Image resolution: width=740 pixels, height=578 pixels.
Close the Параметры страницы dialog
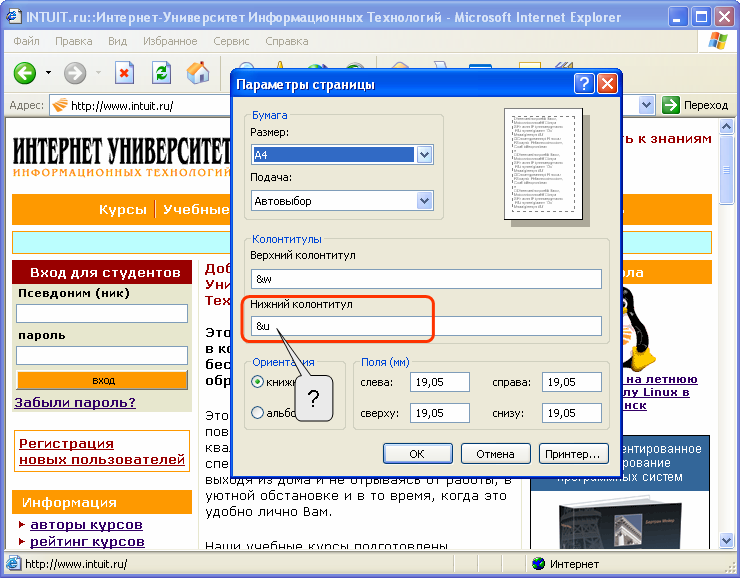(607, 84)
